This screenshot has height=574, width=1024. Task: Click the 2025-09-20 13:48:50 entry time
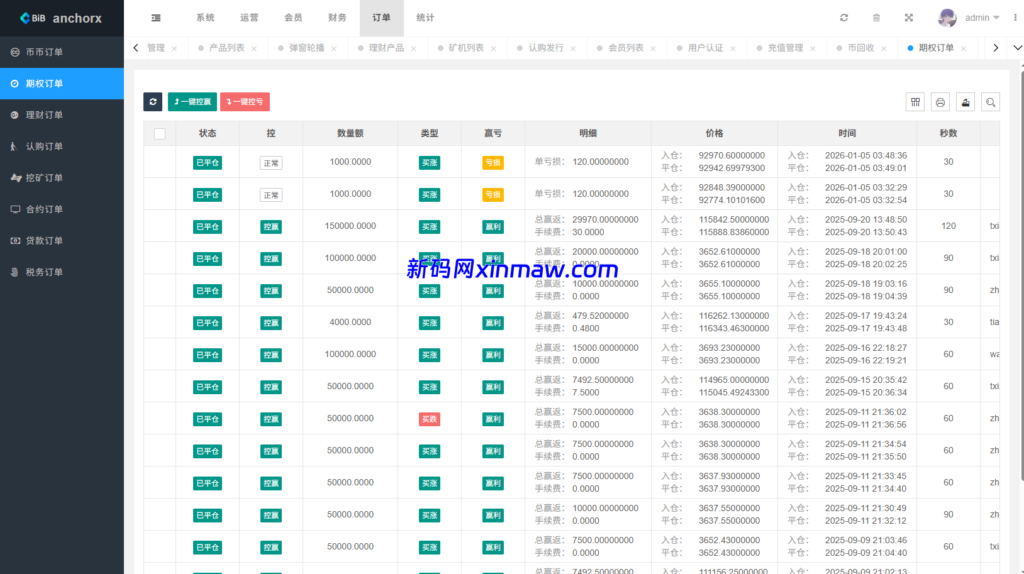tap(865, 219)
